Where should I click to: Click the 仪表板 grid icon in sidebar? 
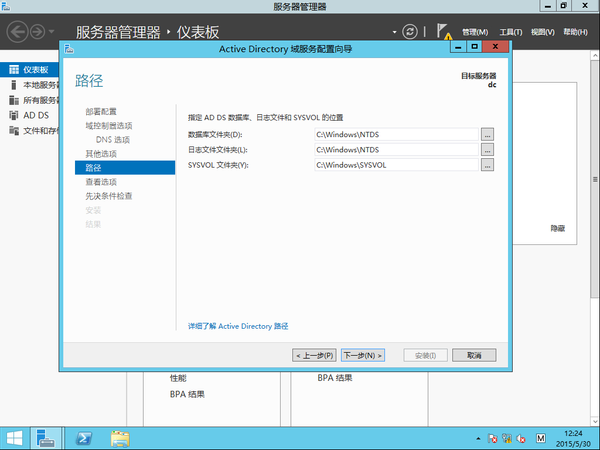(14, 70)
